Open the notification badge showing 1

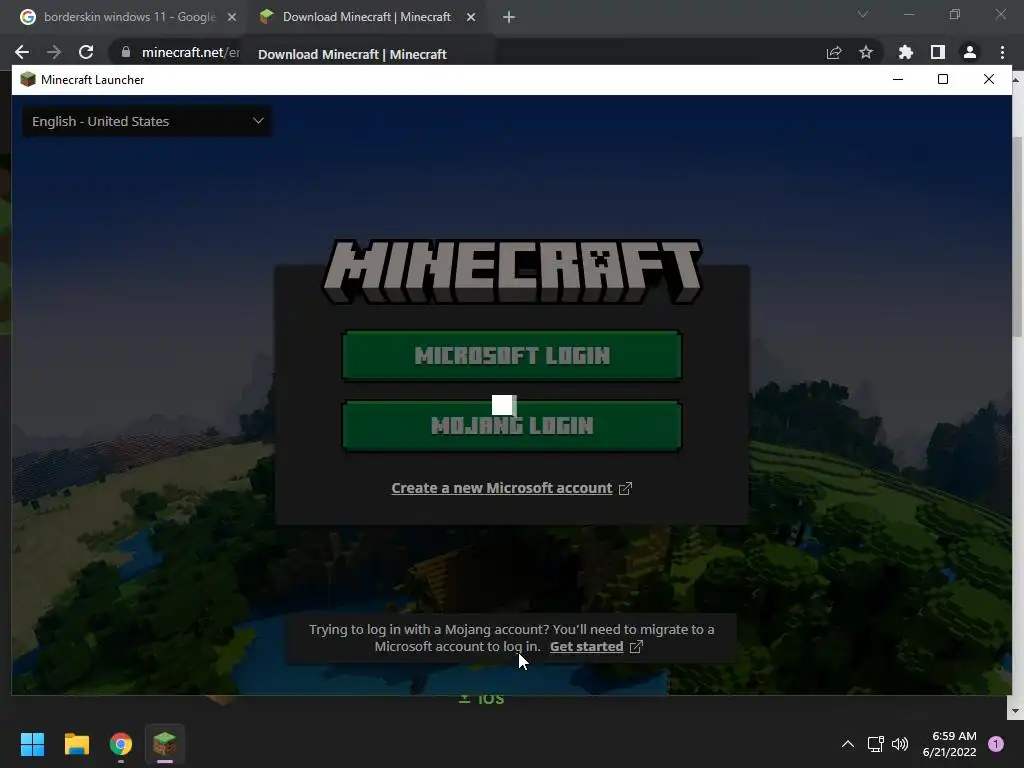pyautogui.click(x=996, y=744)
